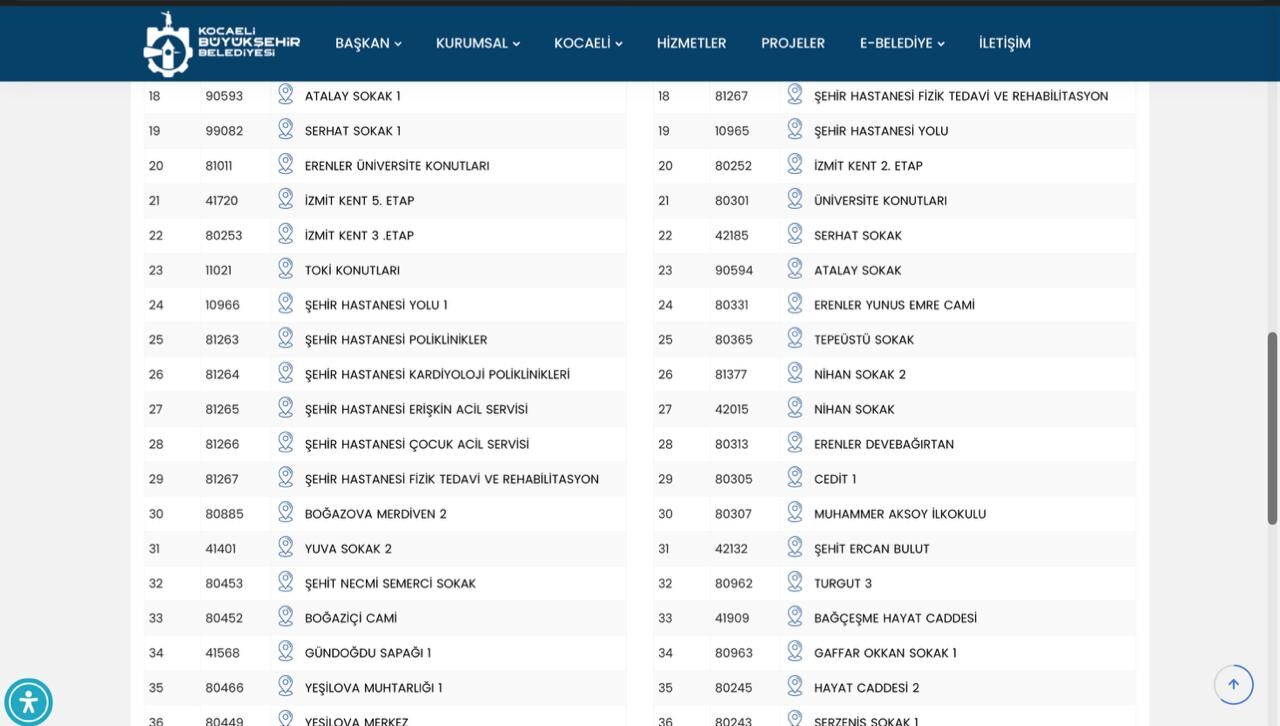
Task: Click the page vertical scrollbar thumb
Action: (x=1273, y=428)
